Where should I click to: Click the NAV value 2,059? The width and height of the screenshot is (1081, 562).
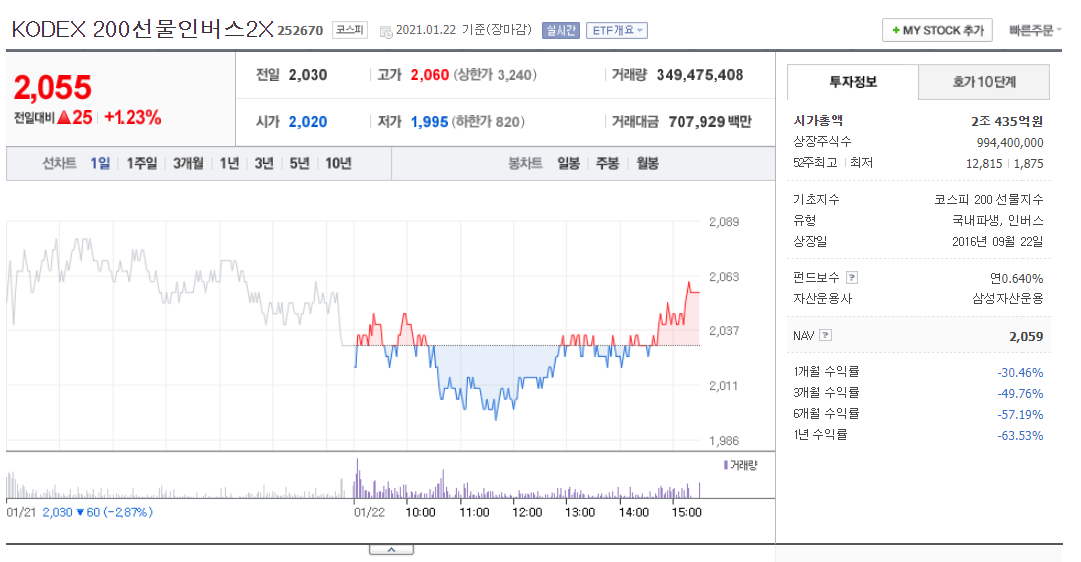tap(1026, 337)
